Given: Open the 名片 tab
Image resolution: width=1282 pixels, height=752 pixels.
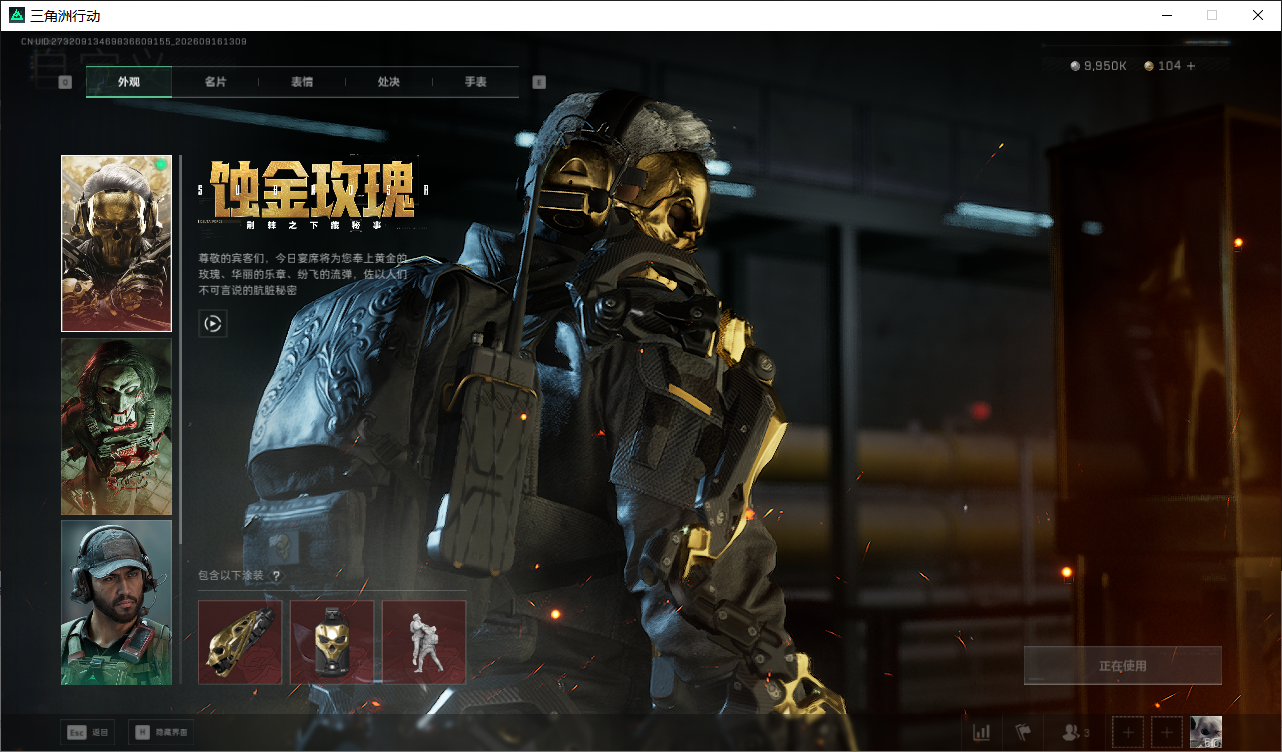Looking at the screenshot, I should pos(215,82).
